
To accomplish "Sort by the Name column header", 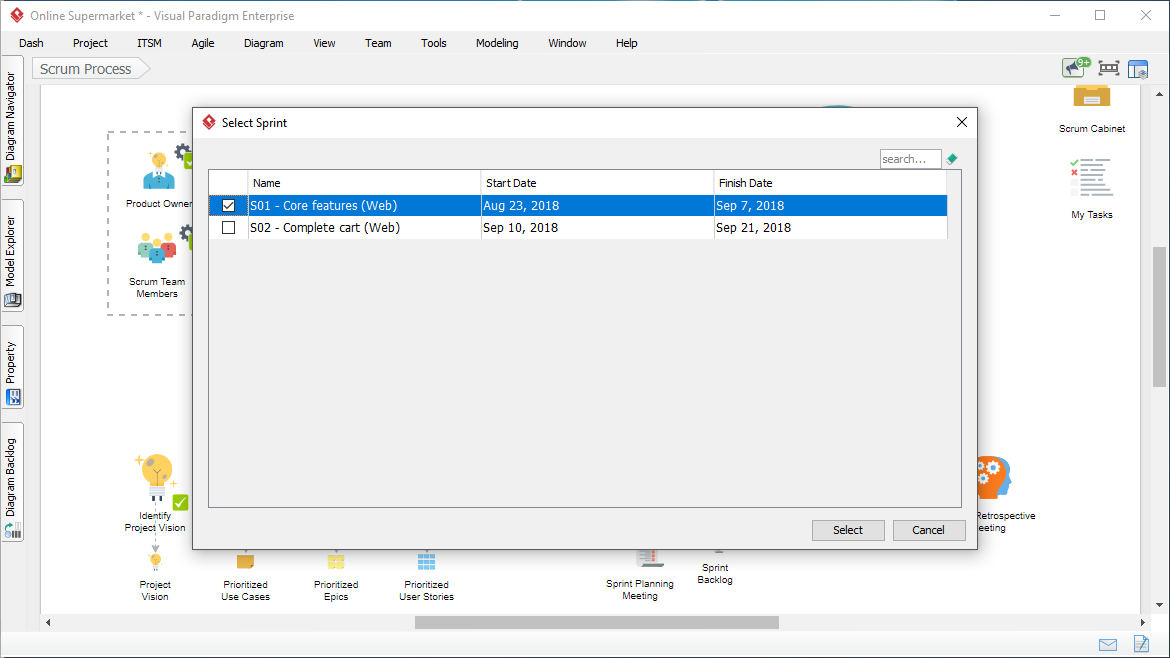I will [364, 183].
